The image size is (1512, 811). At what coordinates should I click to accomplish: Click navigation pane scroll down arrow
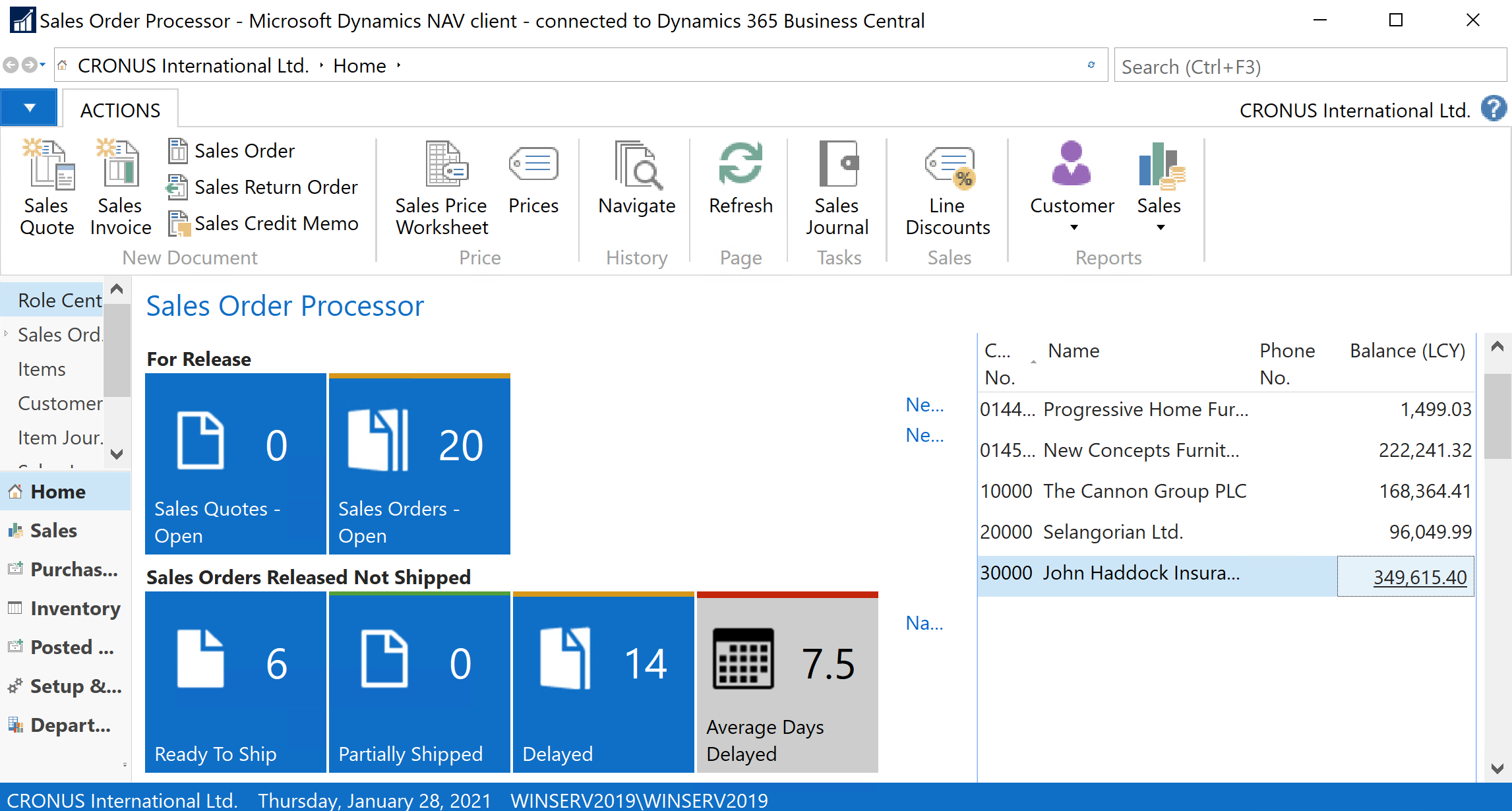click(117, 454)
